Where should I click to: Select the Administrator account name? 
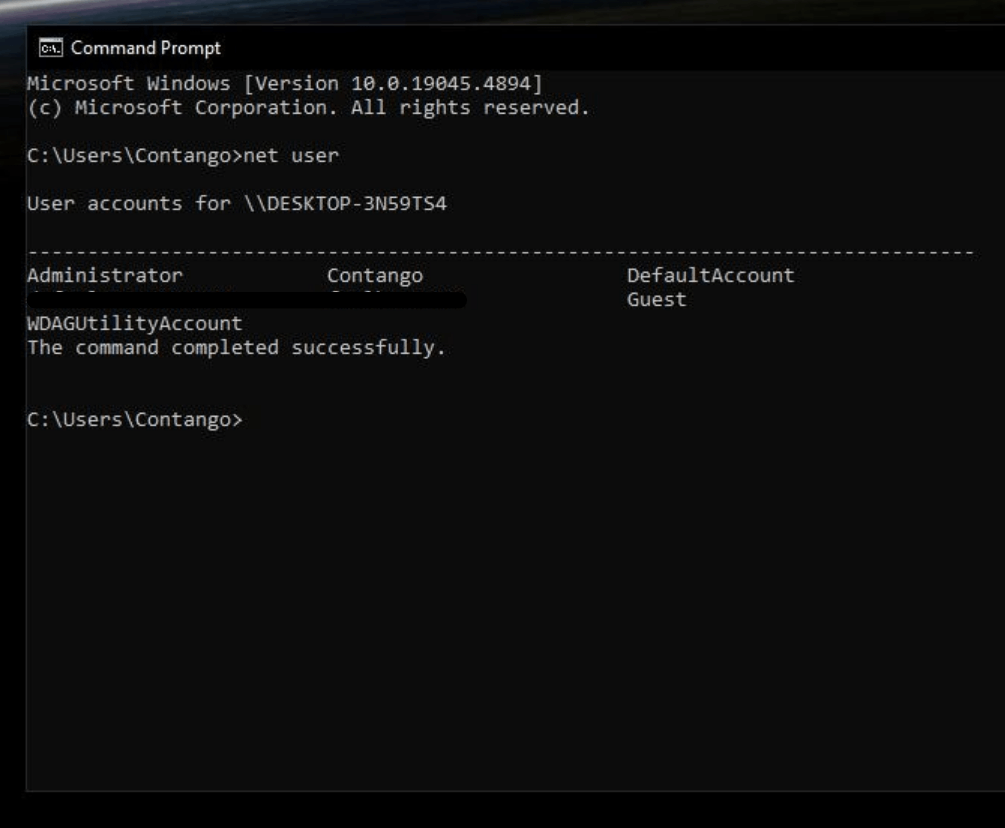coord(105,275)
